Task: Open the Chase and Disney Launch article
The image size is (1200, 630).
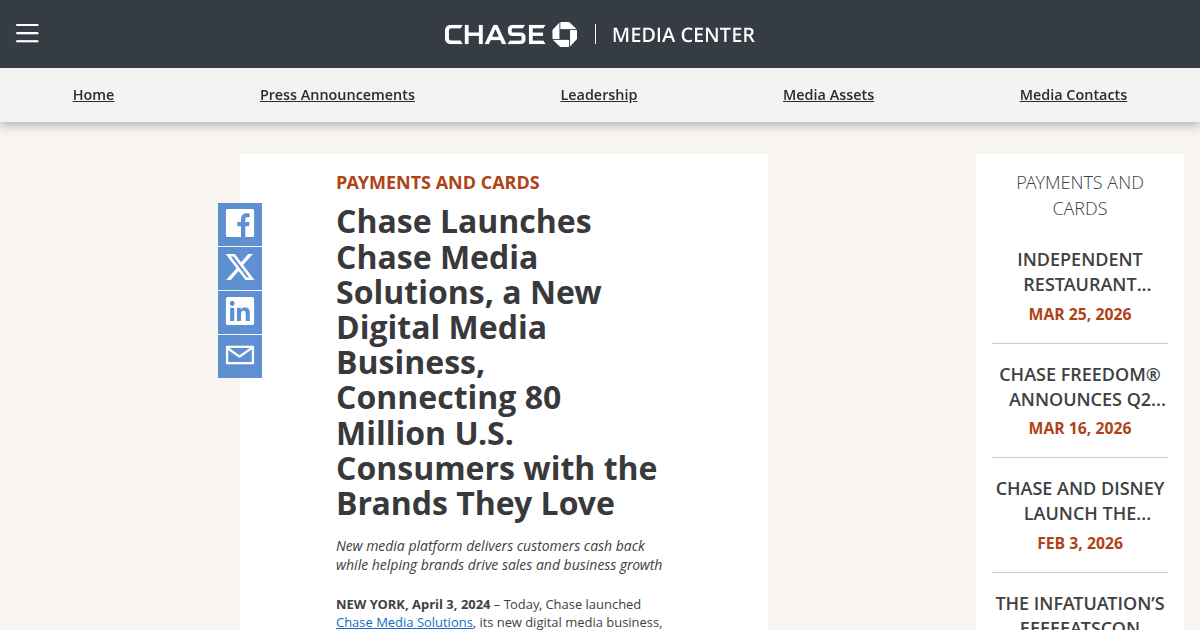Action: [1080, 500]
